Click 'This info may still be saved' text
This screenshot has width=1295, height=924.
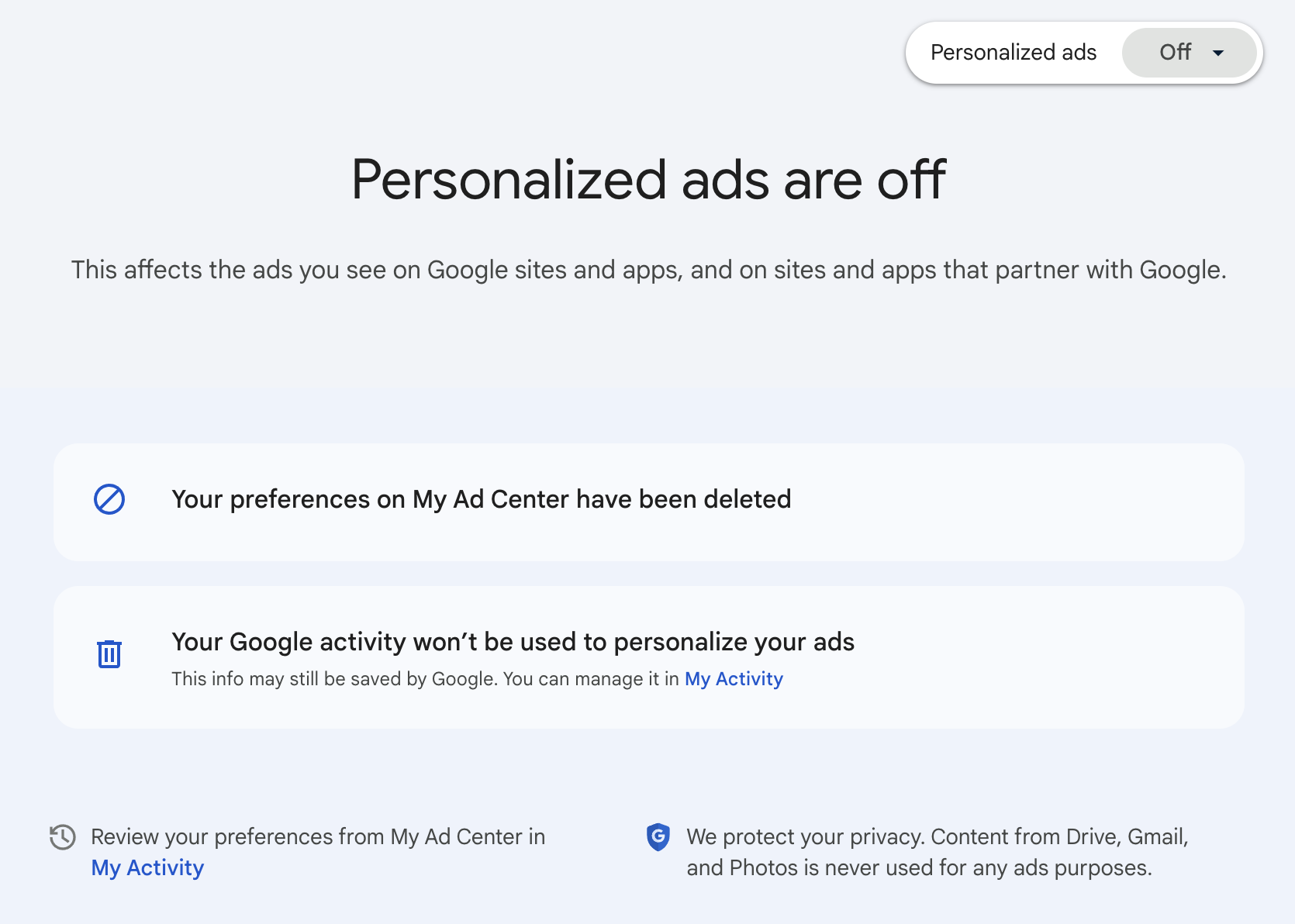(x=426, y=679)
